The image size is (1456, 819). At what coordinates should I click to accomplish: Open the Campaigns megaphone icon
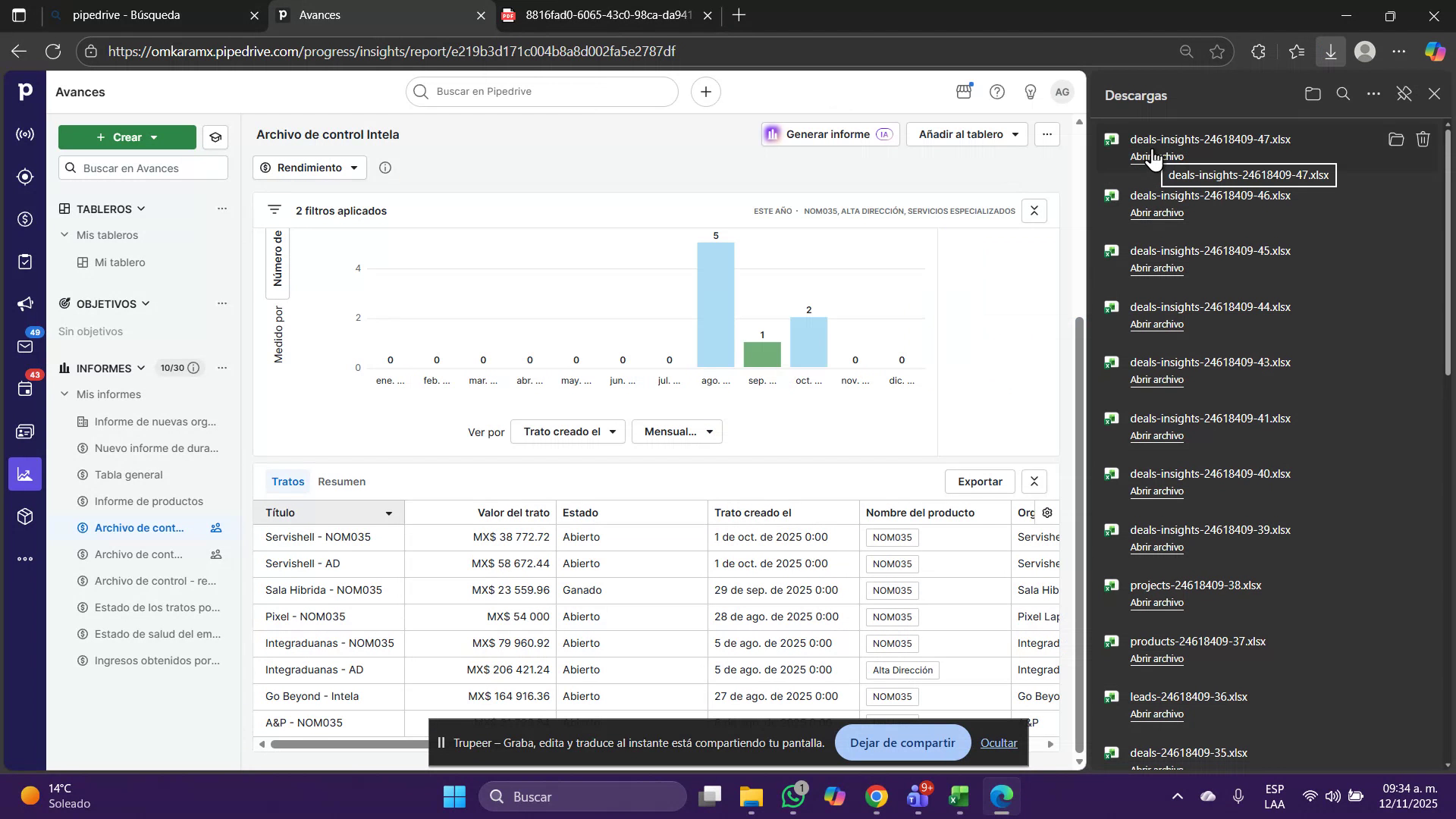tap(25, 305)
